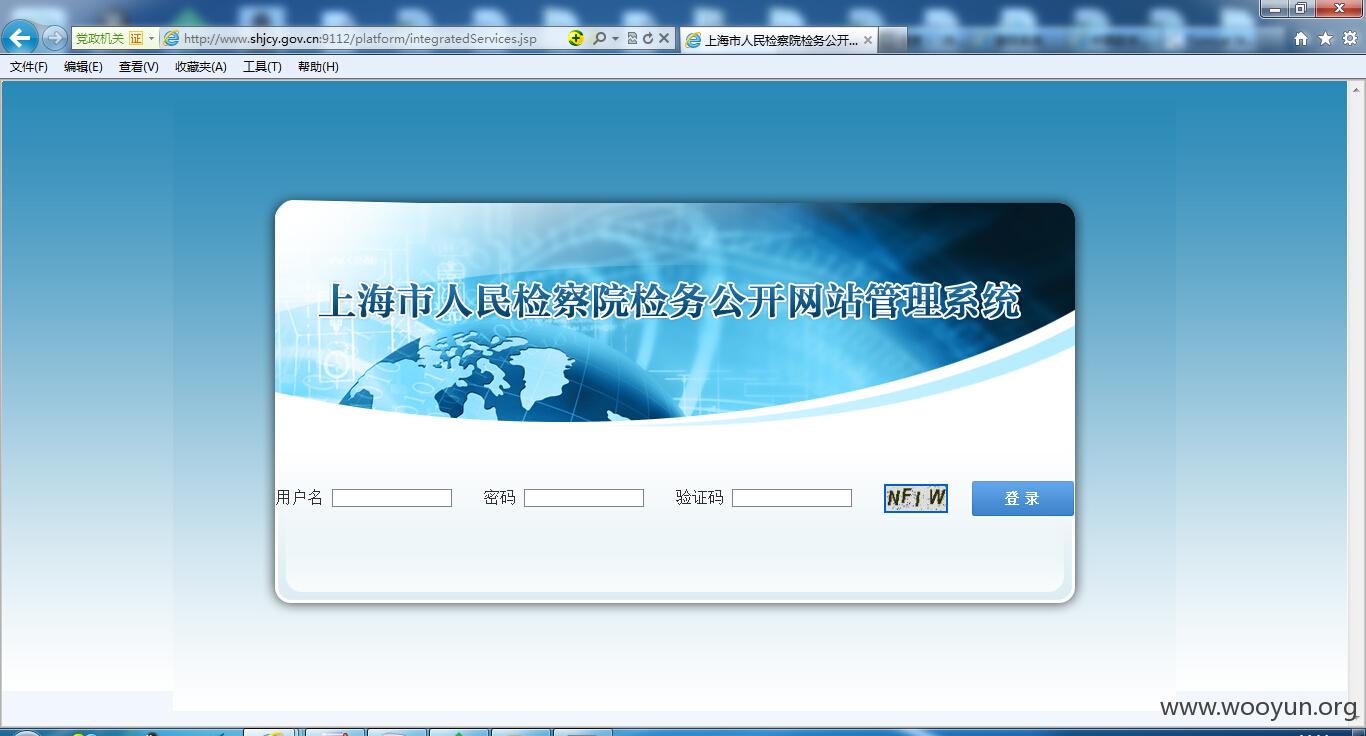This screenshot has height=736, width=1366.
Task: Click the 密码 label text
Action: (x=499, y=498)
